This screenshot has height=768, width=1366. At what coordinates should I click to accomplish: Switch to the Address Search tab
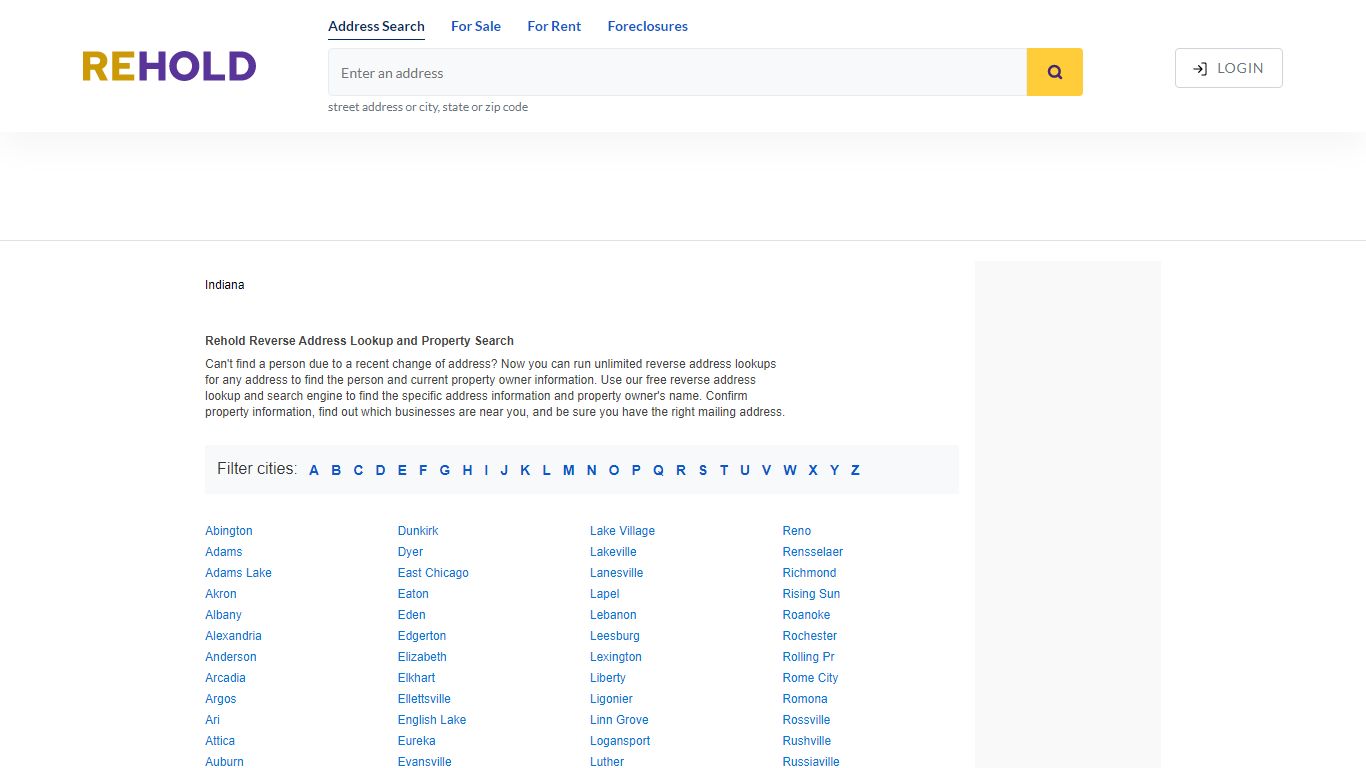(x=376, y=26)
